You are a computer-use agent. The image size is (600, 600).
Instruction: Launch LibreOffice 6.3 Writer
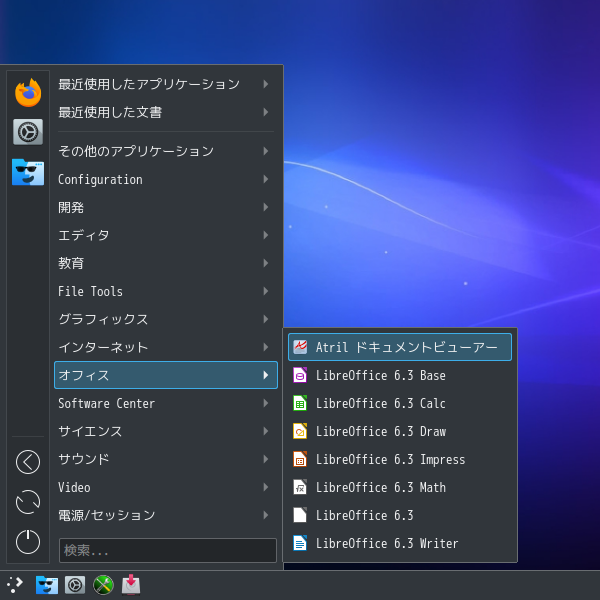tap(400, 543)
